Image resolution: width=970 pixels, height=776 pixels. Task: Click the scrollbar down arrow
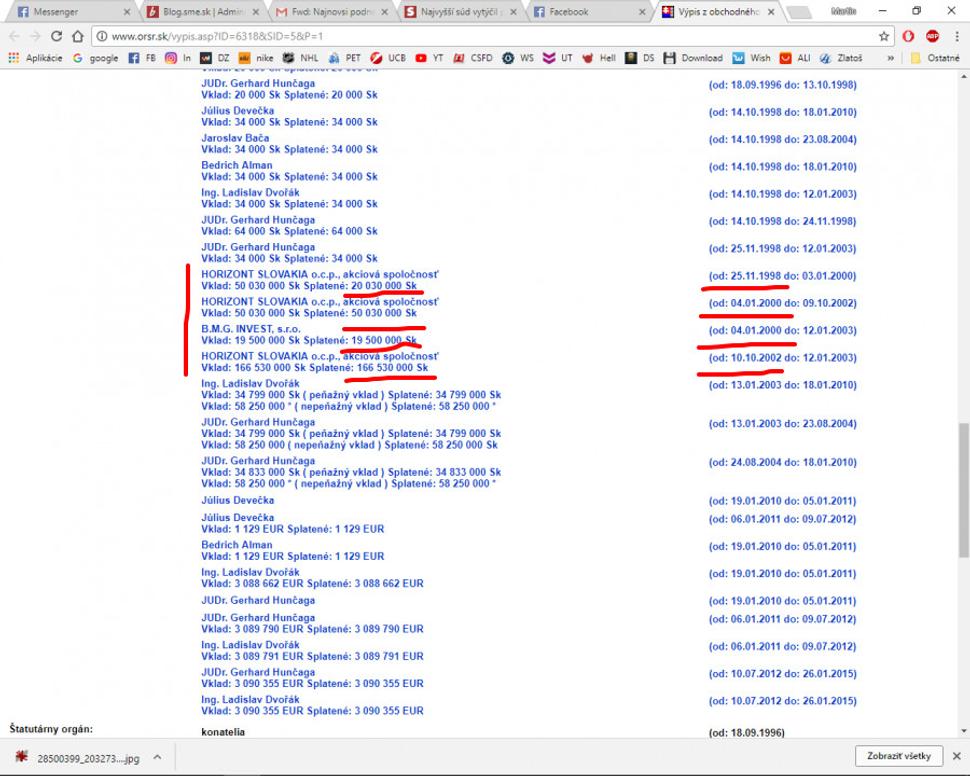point(964,731)
